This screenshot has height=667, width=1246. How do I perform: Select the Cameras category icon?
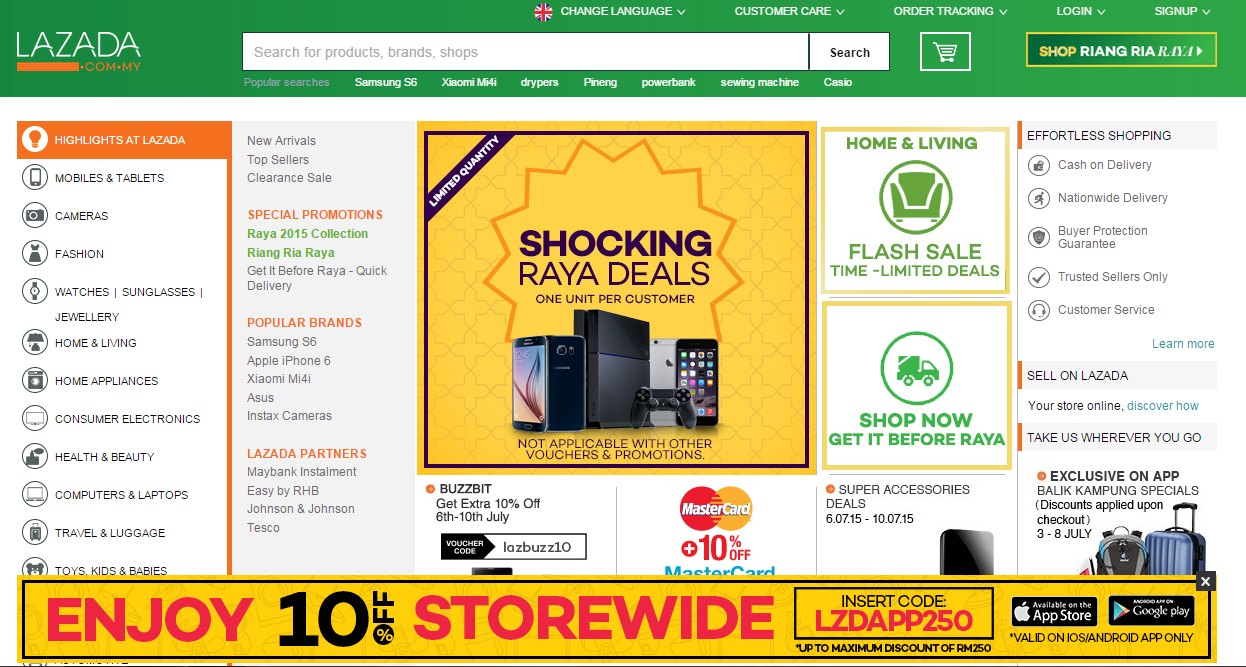[x=35, y=216]
